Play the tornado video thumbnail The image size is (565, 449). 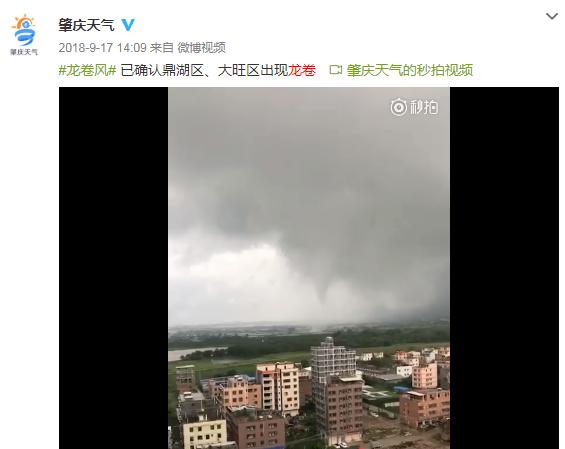pyautogui.click(x=309, y=268)
